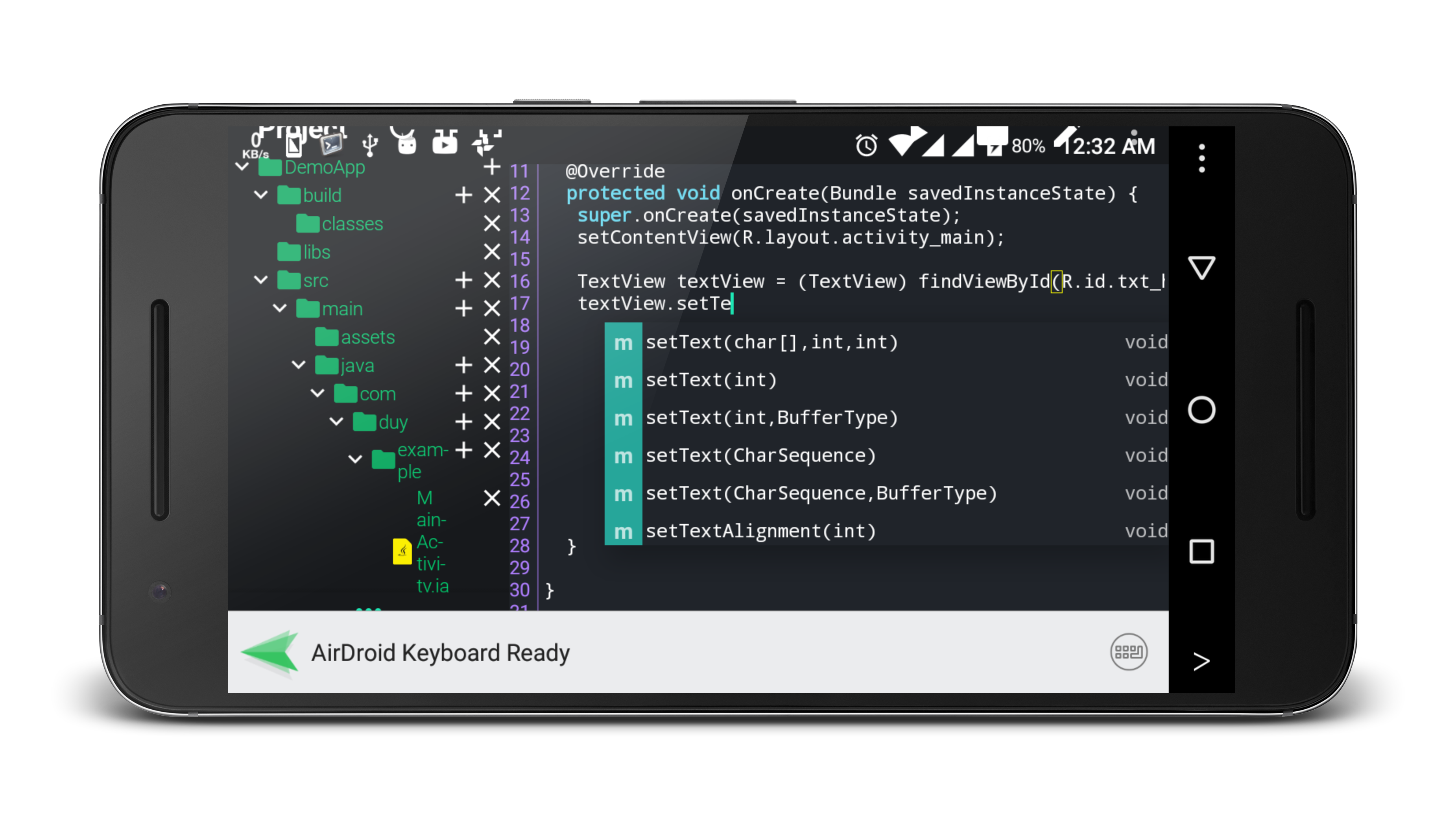Tap the Android back navigation triangle

coord(1201,268)
